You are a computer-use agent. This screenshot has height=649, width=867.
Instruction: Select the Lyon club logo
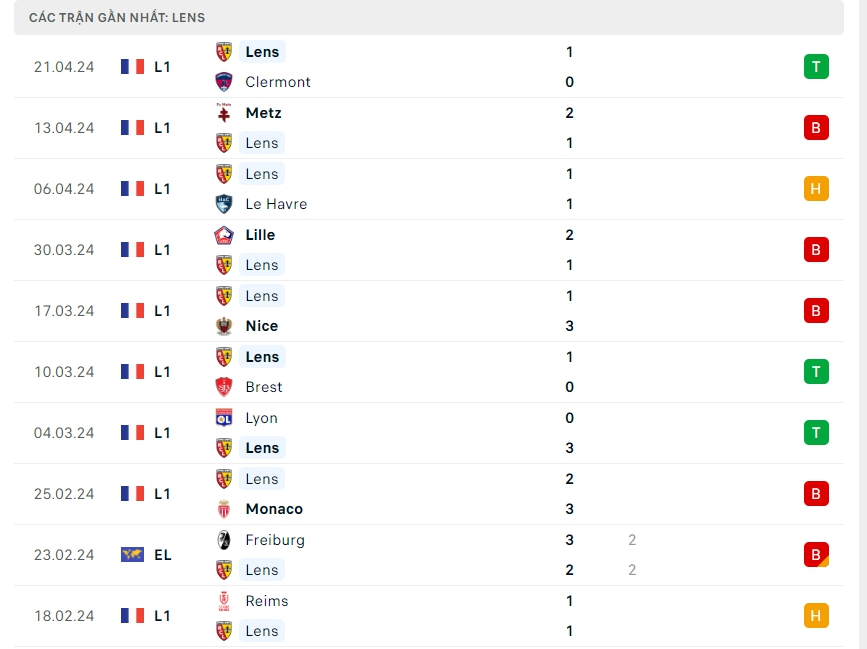[224, 418]
